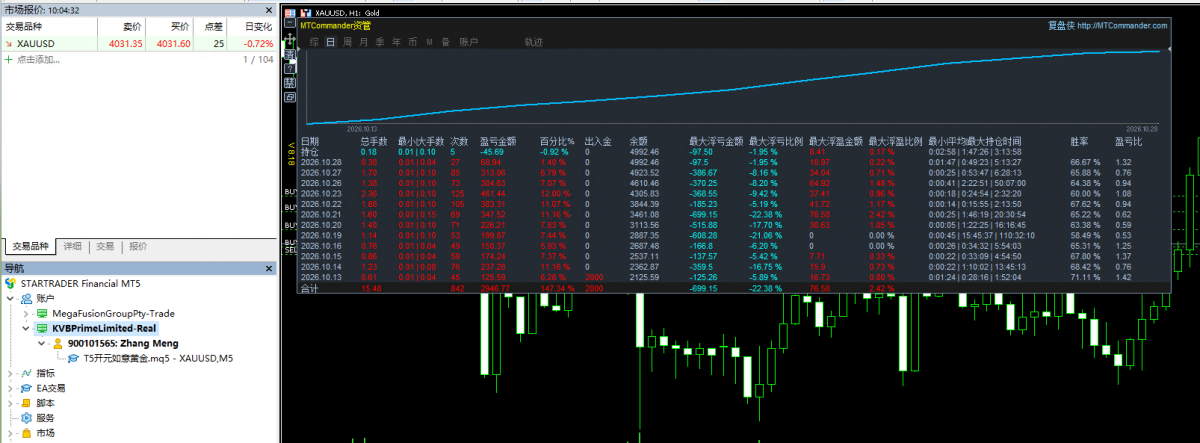The image size is (1200, 443).
Task: Select the M tab in MTCommander
Action: click(429, 42)
